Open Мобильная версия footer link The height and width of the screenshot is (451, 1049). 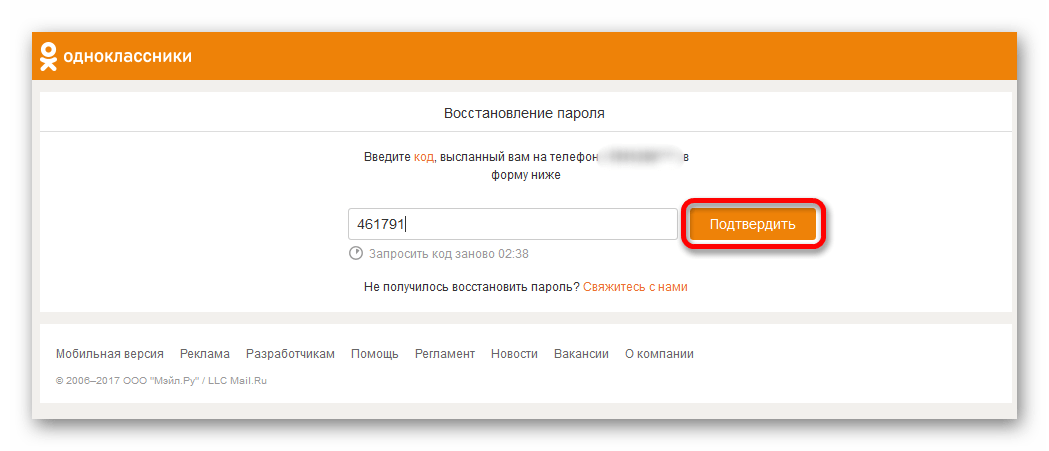pos(110,354)
